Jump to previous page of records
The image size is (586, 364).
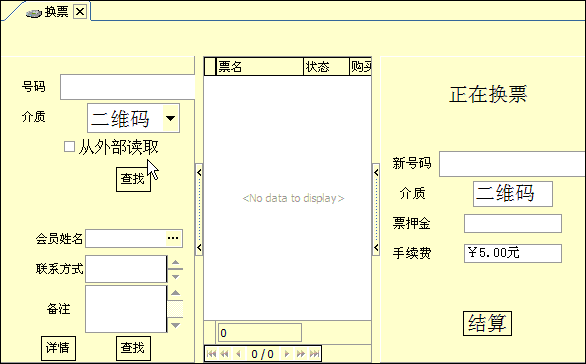point(224,354)
